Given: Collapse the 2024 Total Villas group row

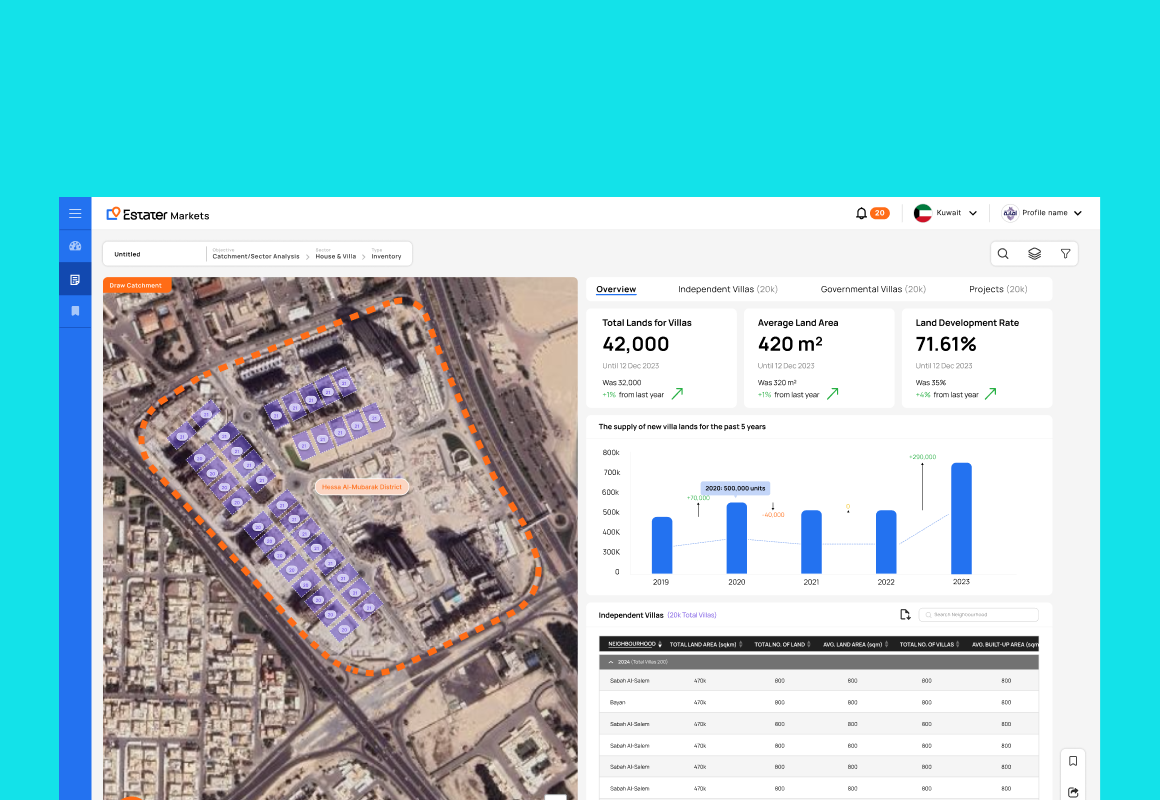Looking at the screenshot, I should [610, 662].
